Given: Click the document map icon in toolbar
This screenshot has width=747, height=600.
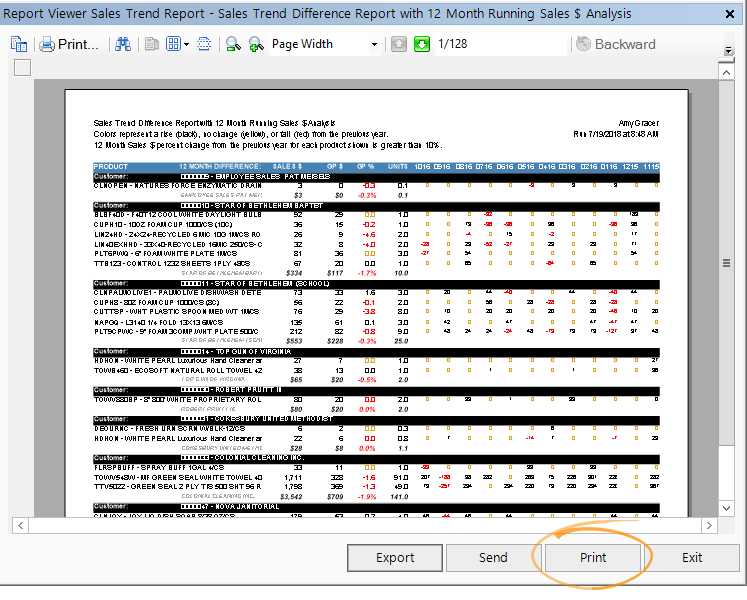Looking at the screenshot, I should click(19, 44).
